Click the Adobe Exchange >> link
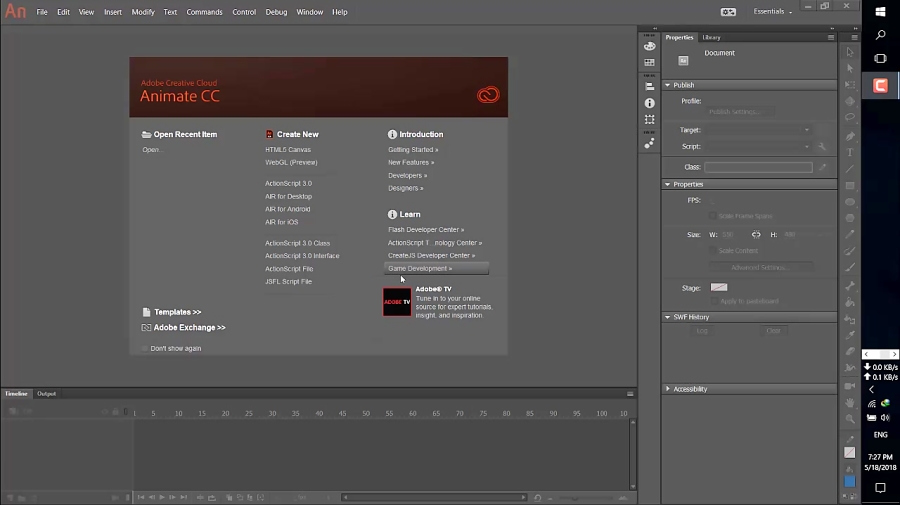 [x=189, y=328]
